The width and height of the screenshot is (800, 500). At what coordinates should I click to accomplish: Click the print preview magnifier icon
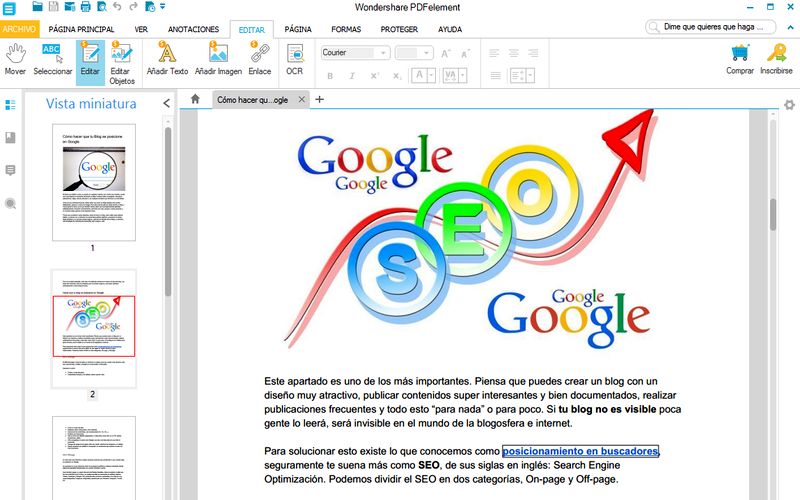tap(102, 7)
